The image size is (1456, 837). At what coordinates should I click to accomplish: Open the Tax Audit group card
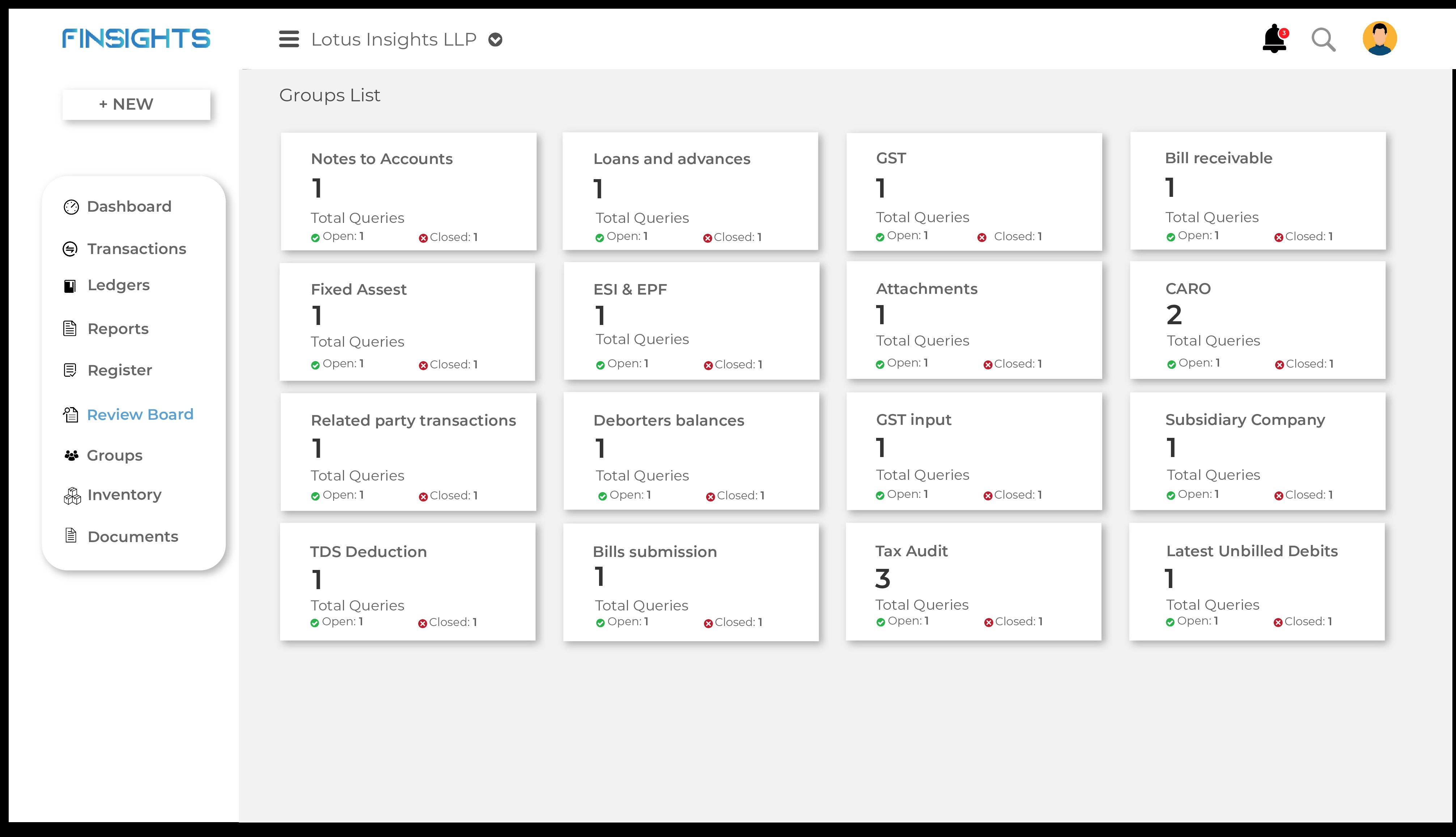[973, 581]
